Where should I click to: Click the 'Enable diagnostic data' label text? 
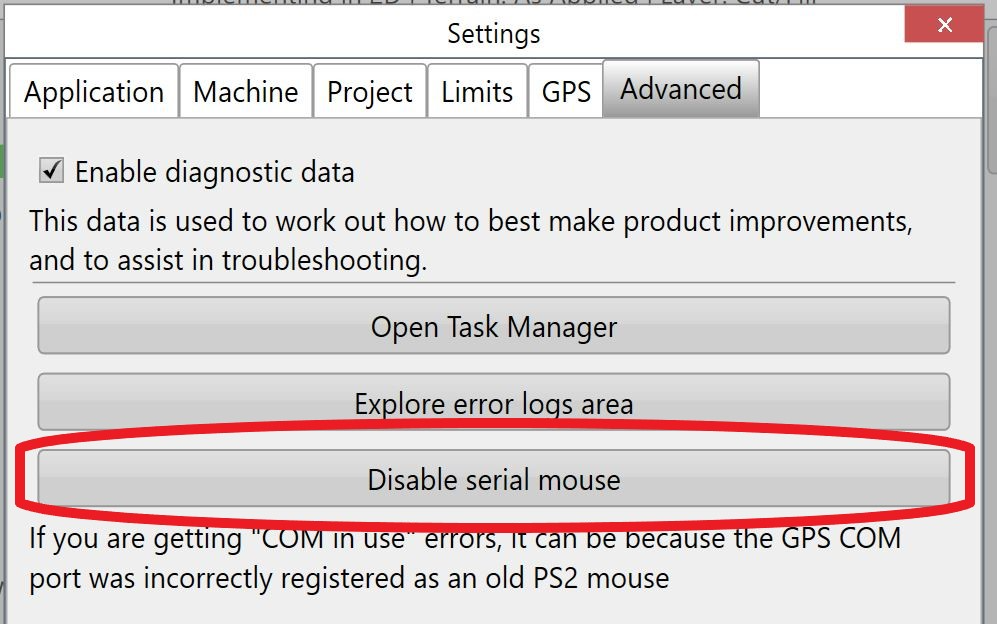tap(214, 172)
